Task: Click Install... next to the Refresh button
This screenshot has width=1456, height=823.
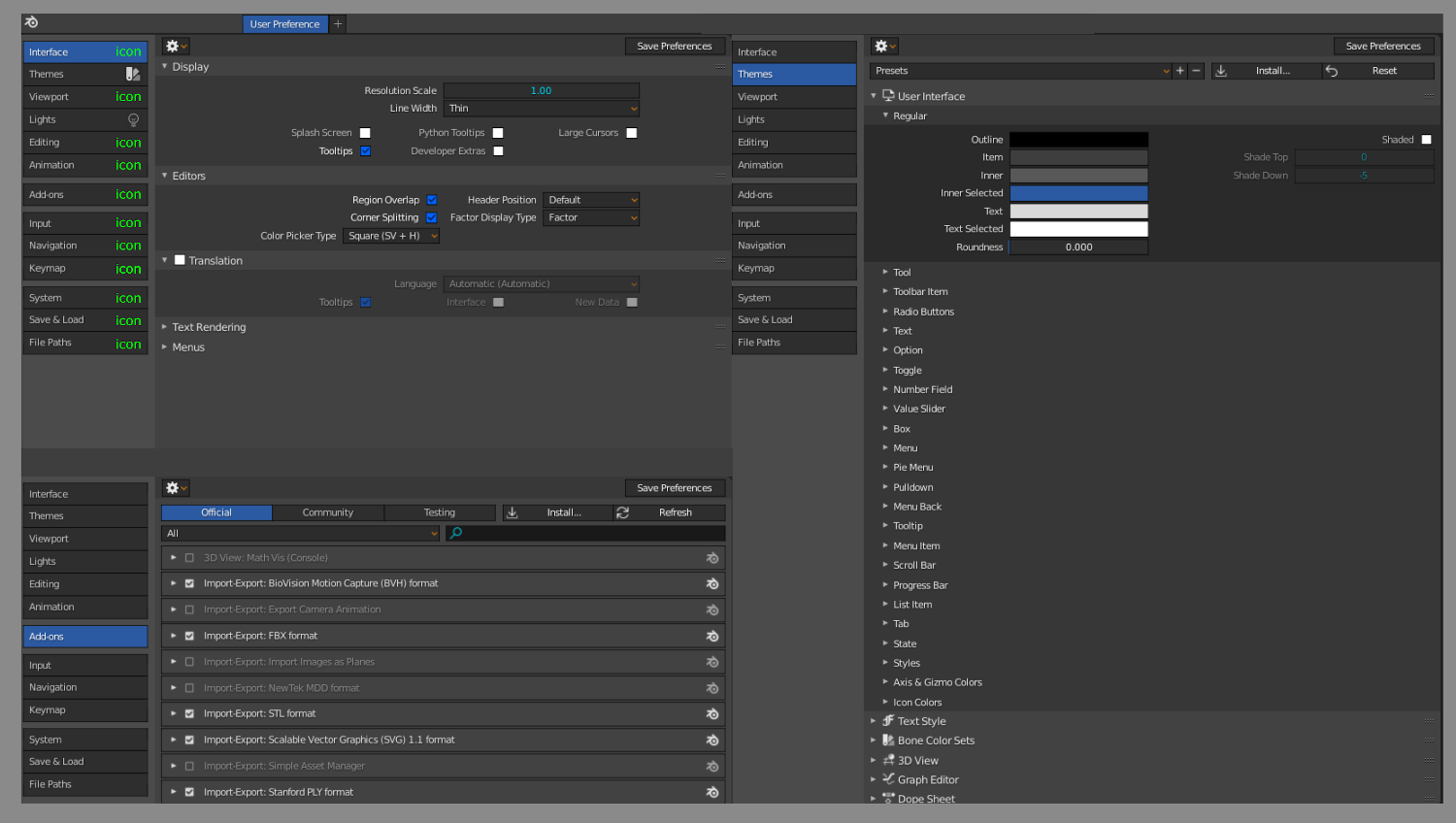Action: click(557, 512)
